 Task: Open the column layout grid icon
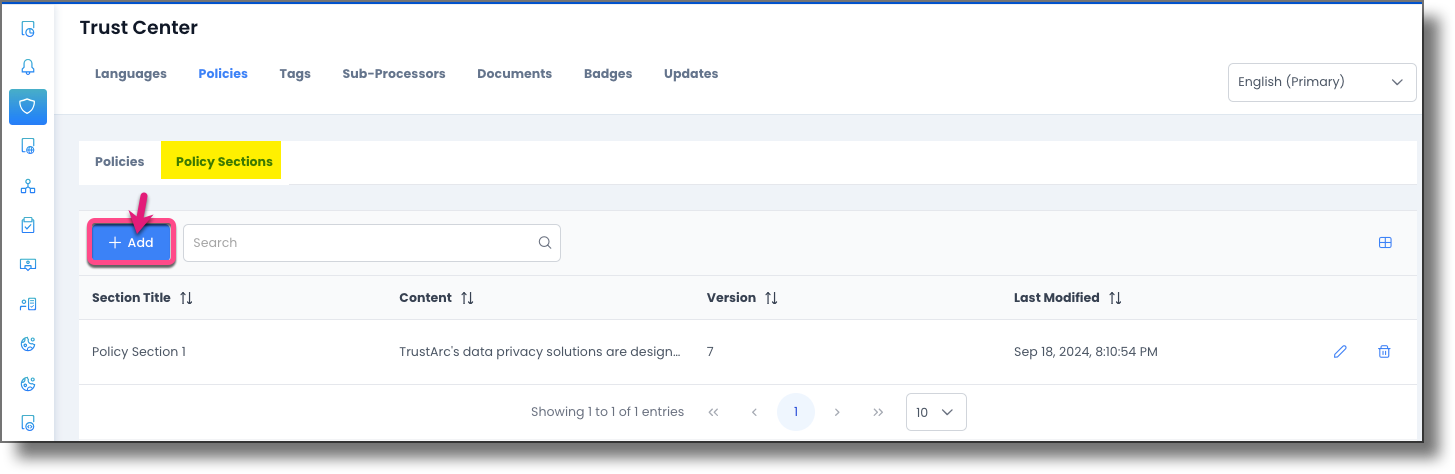pos(1385,242)
